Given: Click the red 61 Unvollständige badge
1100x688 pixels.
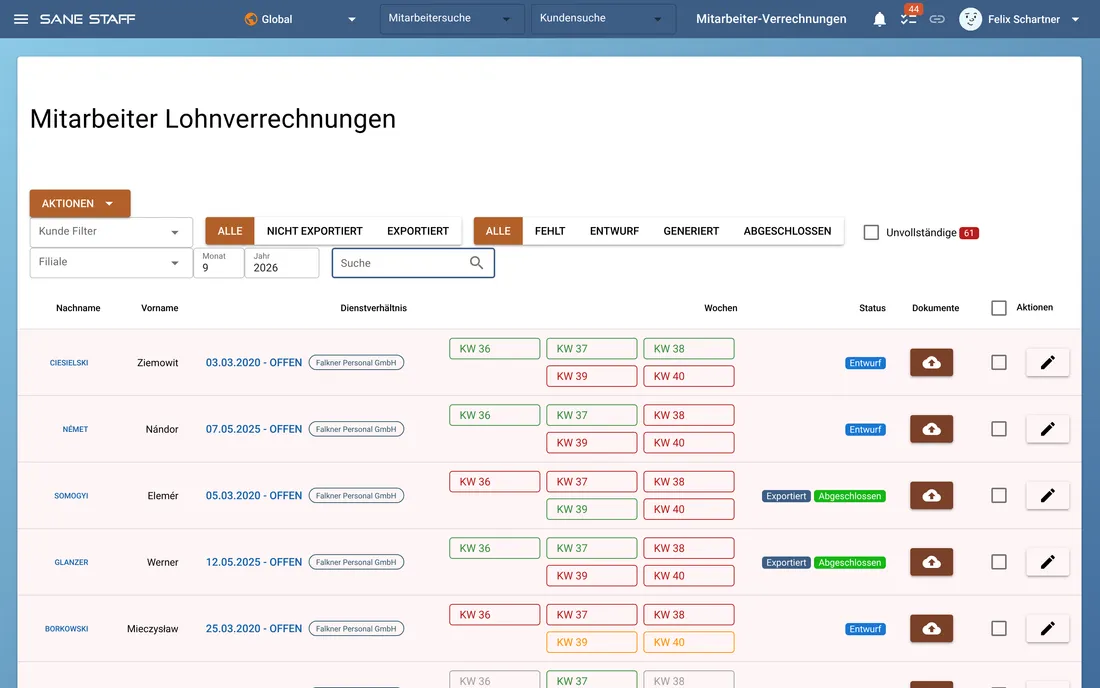Looking at the screenshot, I should point(969,233).
